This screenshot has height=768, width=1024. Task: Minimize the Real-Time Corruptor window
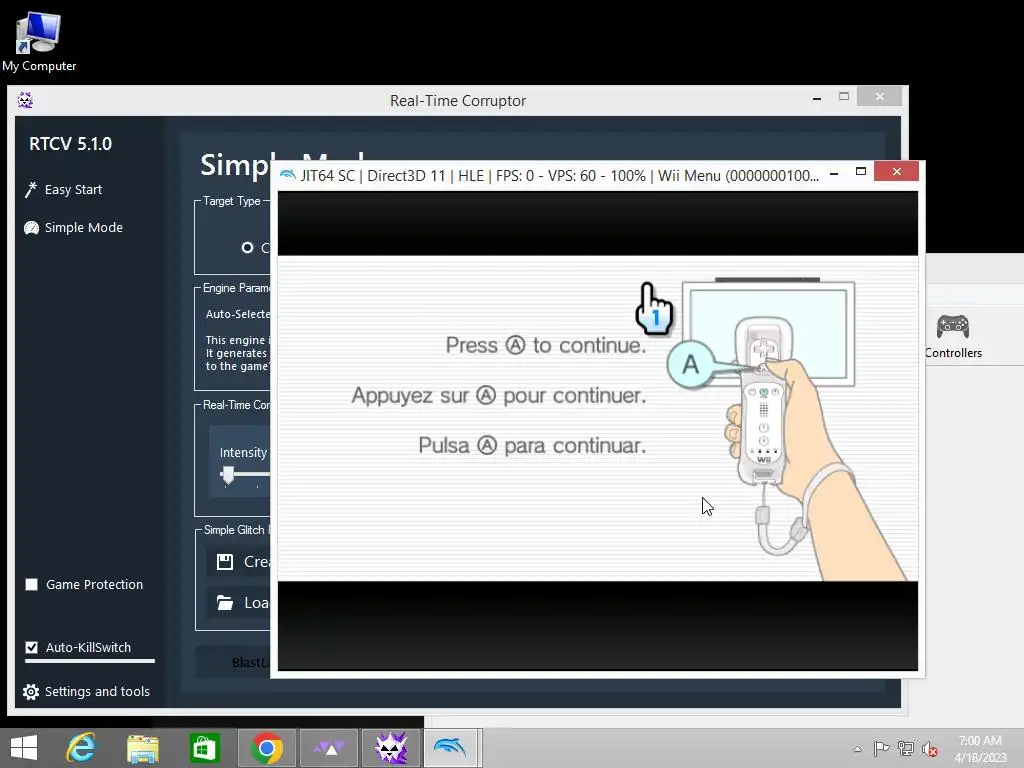[x=817, y=98]
